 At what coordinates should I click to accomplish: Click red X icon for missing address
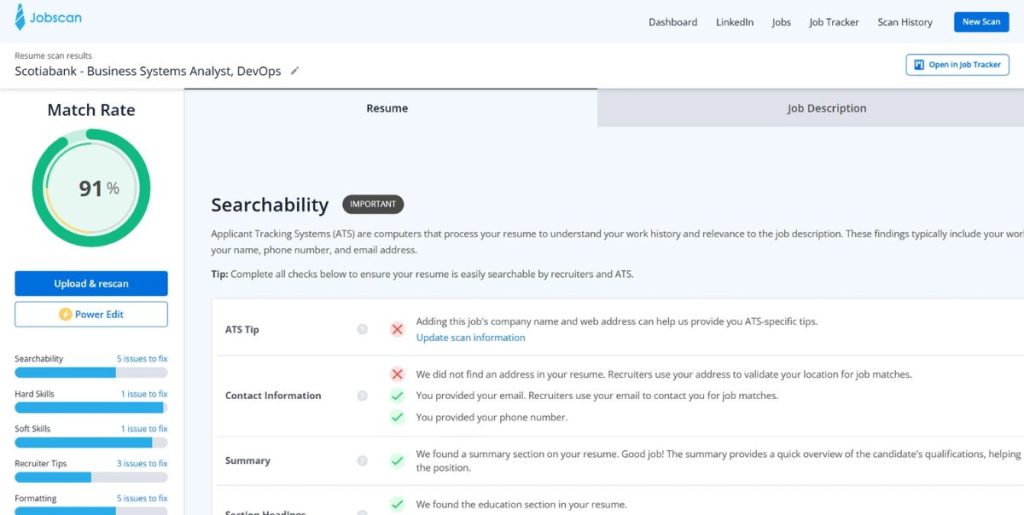pyautogui.click(x=397, y=375)
